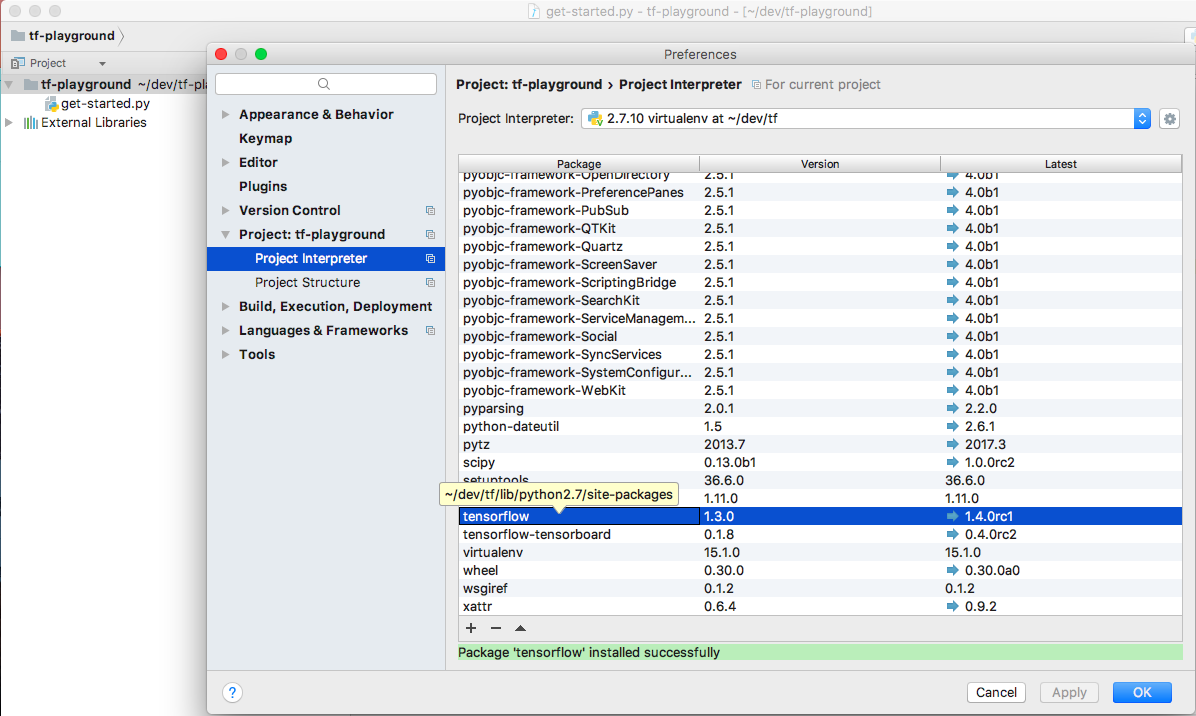Open Plugins settings
Viewport: 1196px width, 716px height.
263,186
